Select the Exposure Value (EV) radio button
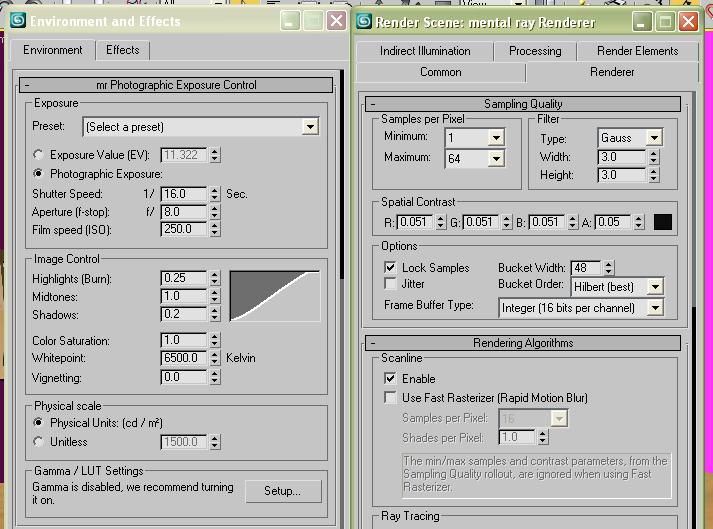 pyautogui.click(x=39, y=155)
